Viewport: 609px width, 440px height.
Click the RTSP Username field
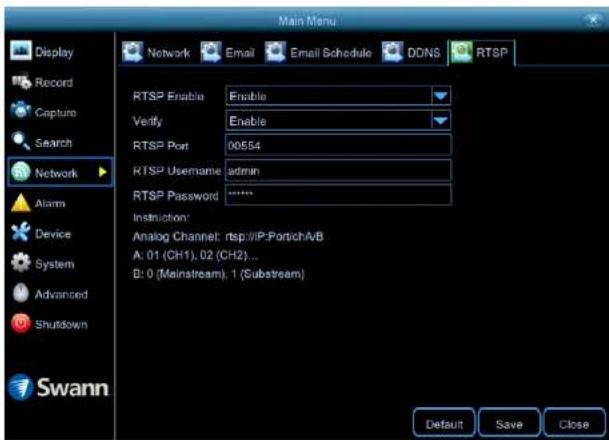click(x=338, y=170)
